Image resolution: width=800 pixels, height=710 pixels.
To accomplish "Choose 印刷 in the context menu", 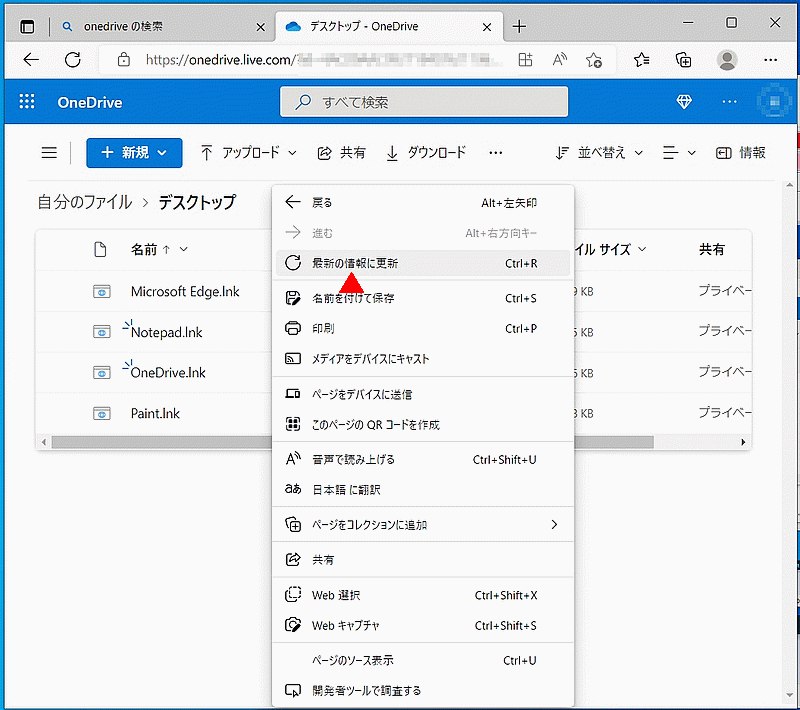I will [422, 328].
